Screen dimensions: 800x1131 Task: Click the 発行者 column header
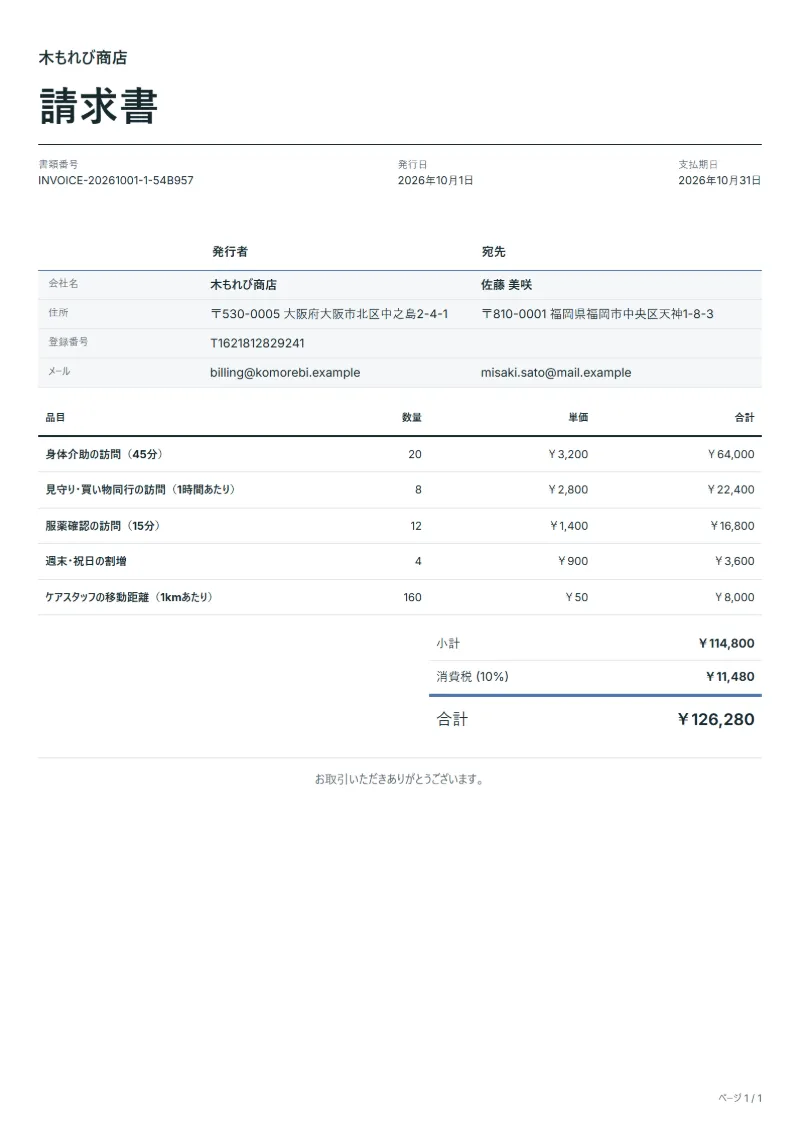(230, 252)
